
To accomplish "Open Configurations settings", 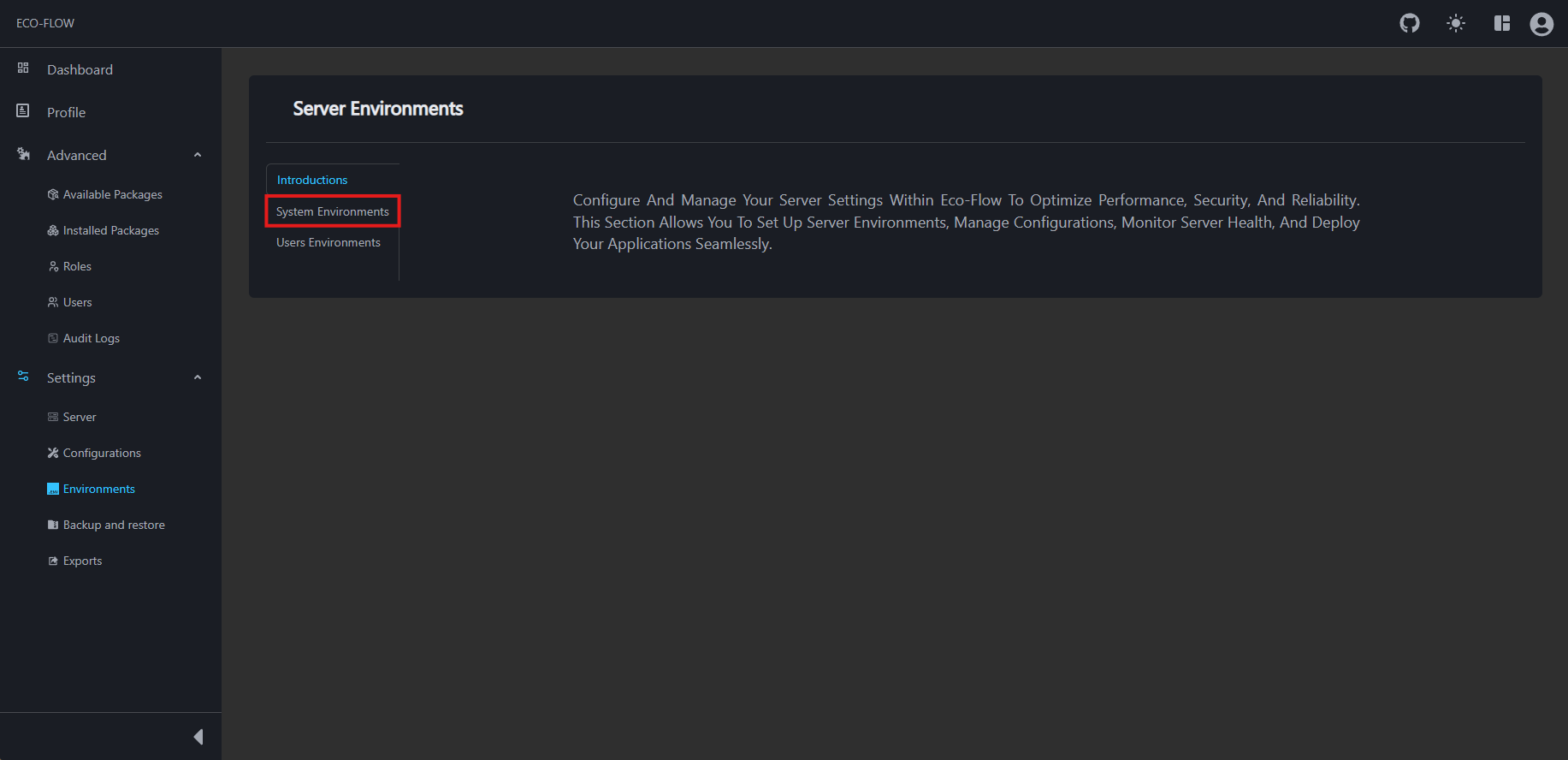I will point(102,453).
